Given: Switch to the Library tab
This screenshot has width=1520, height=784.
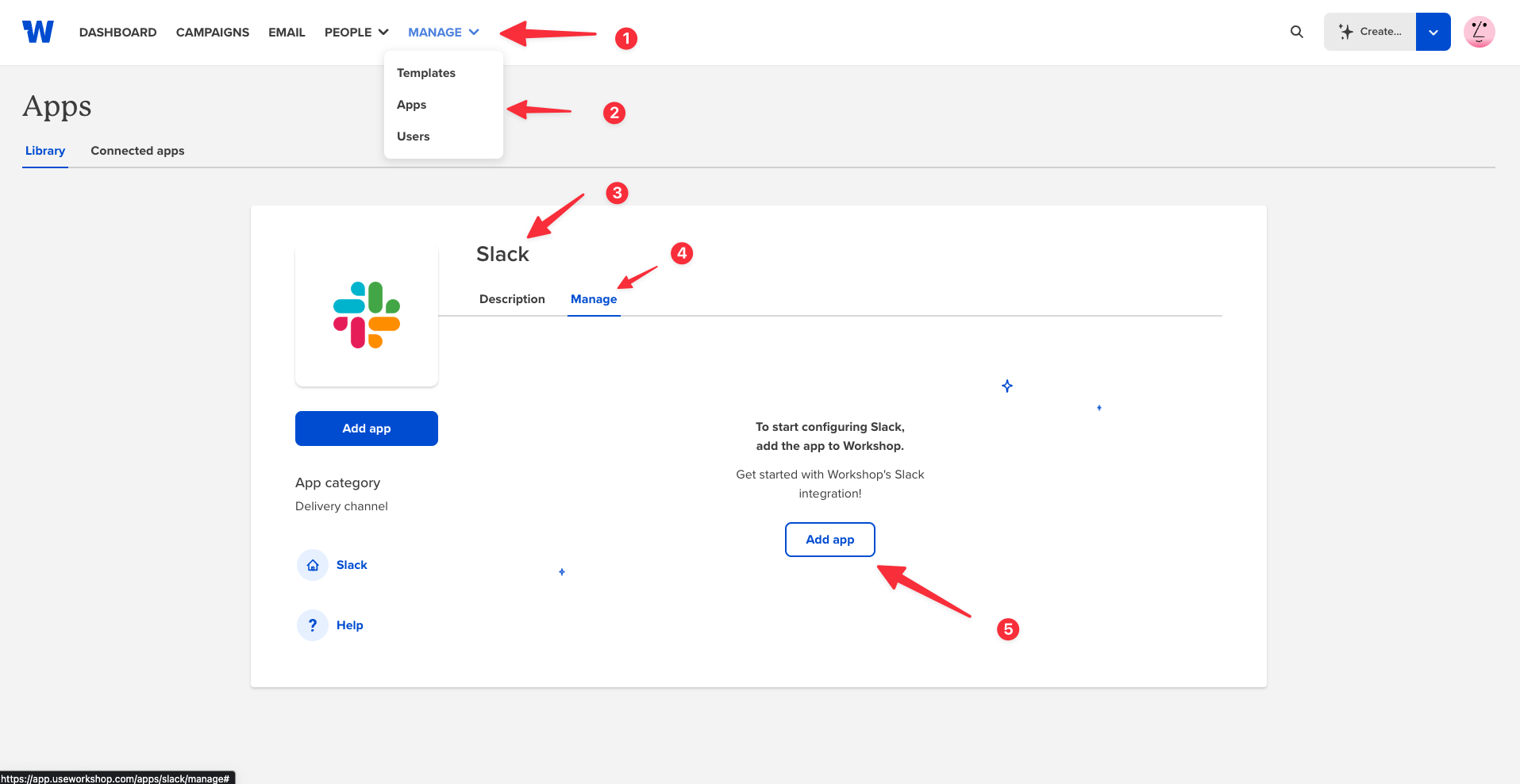Looking at the screenshot, I should (45, 151).
